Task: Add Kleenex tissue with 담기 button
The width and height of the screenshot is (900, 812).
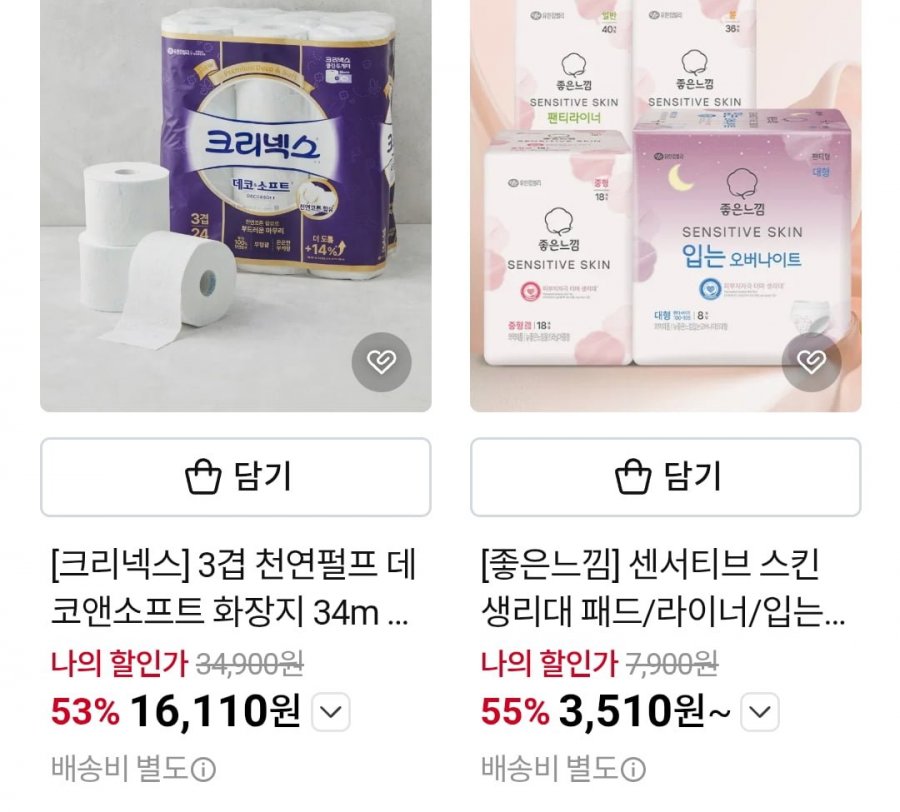Action: point(236,477)
